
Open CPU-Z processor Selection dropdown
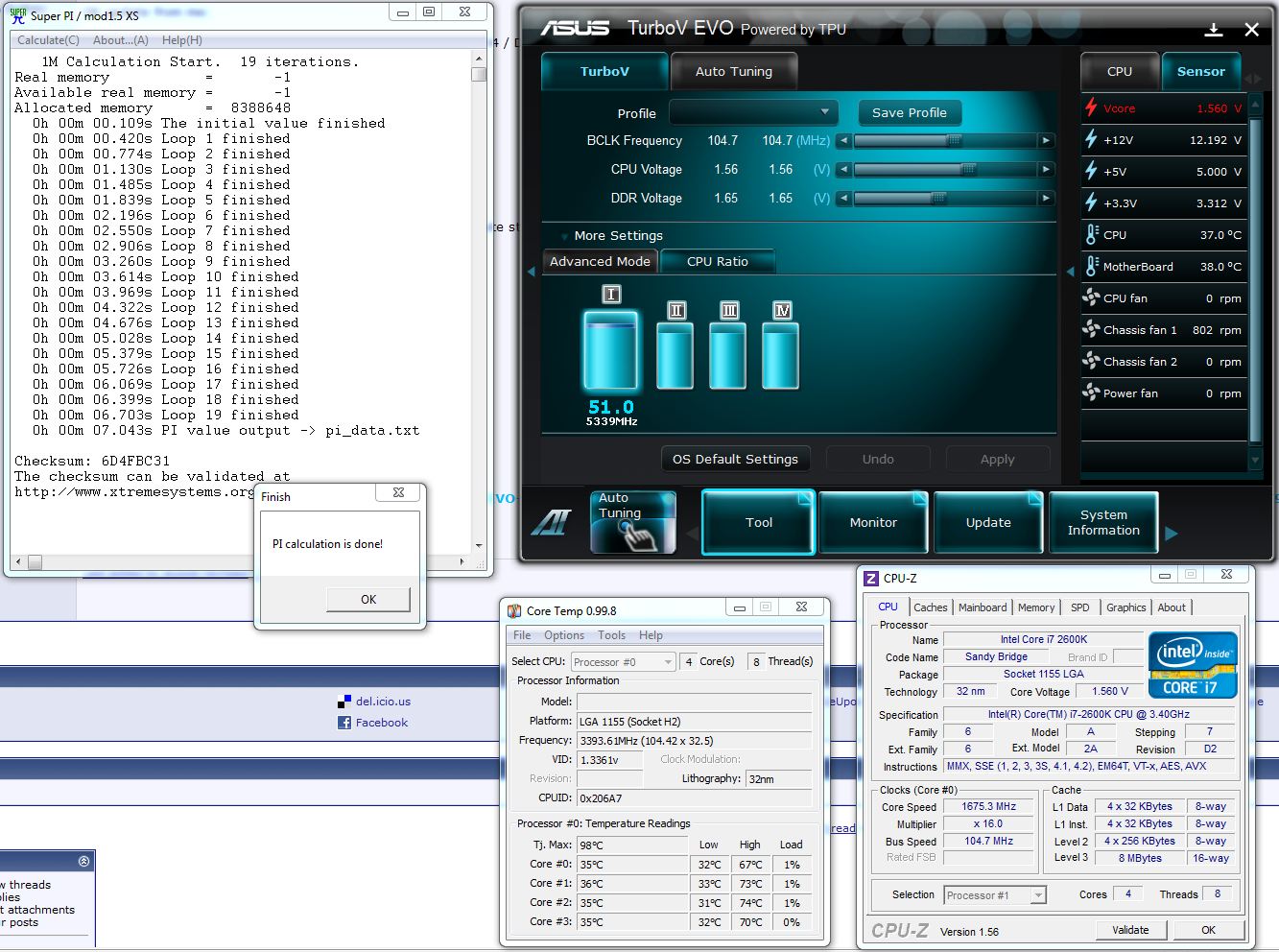pyautogui.click(x=995, y=895)
